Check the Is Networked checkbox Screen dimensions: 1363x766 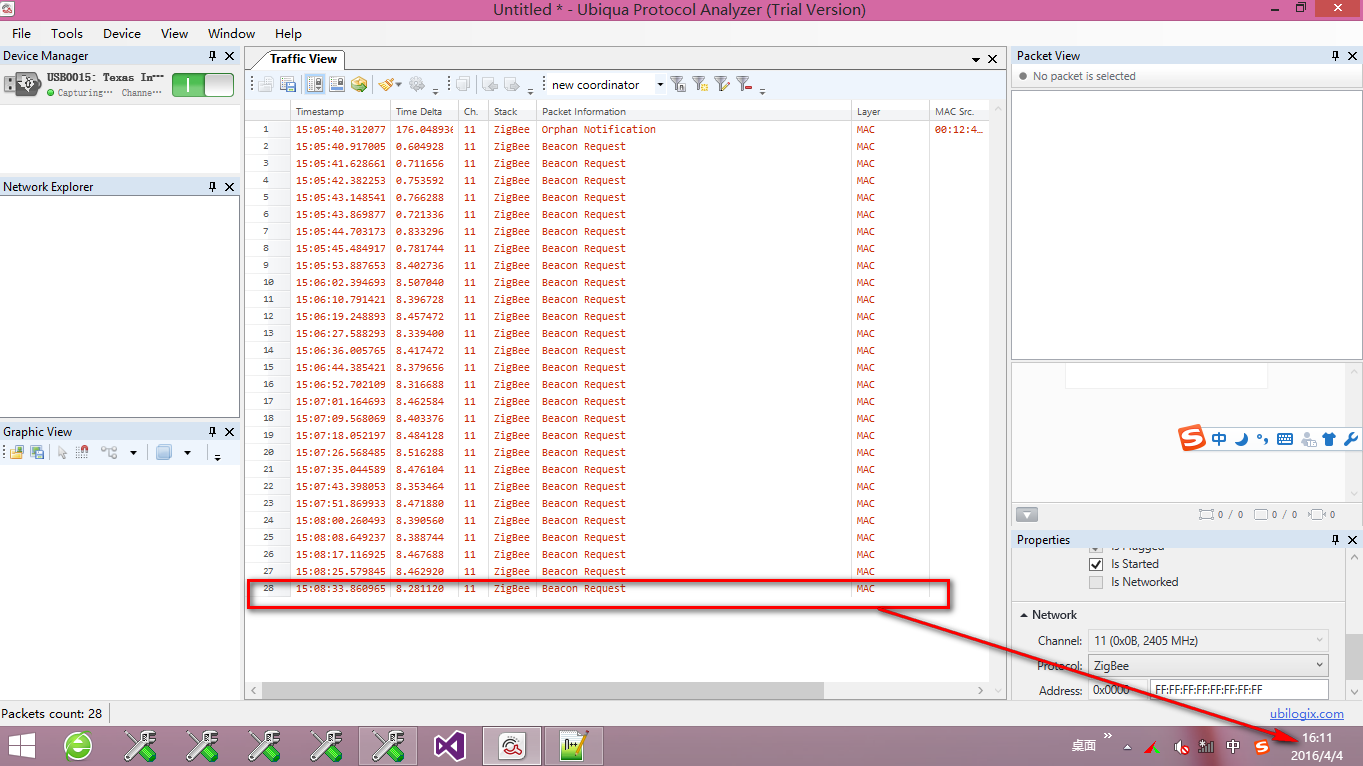[x=1096, y=582]
